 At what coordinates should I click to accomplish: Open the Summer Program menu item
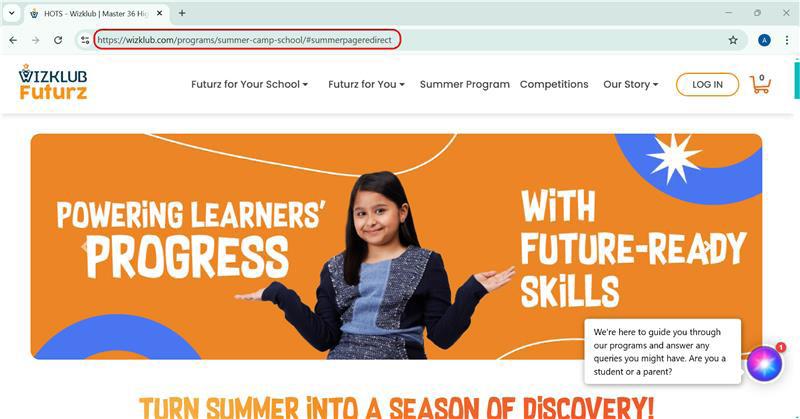point(465,84)
